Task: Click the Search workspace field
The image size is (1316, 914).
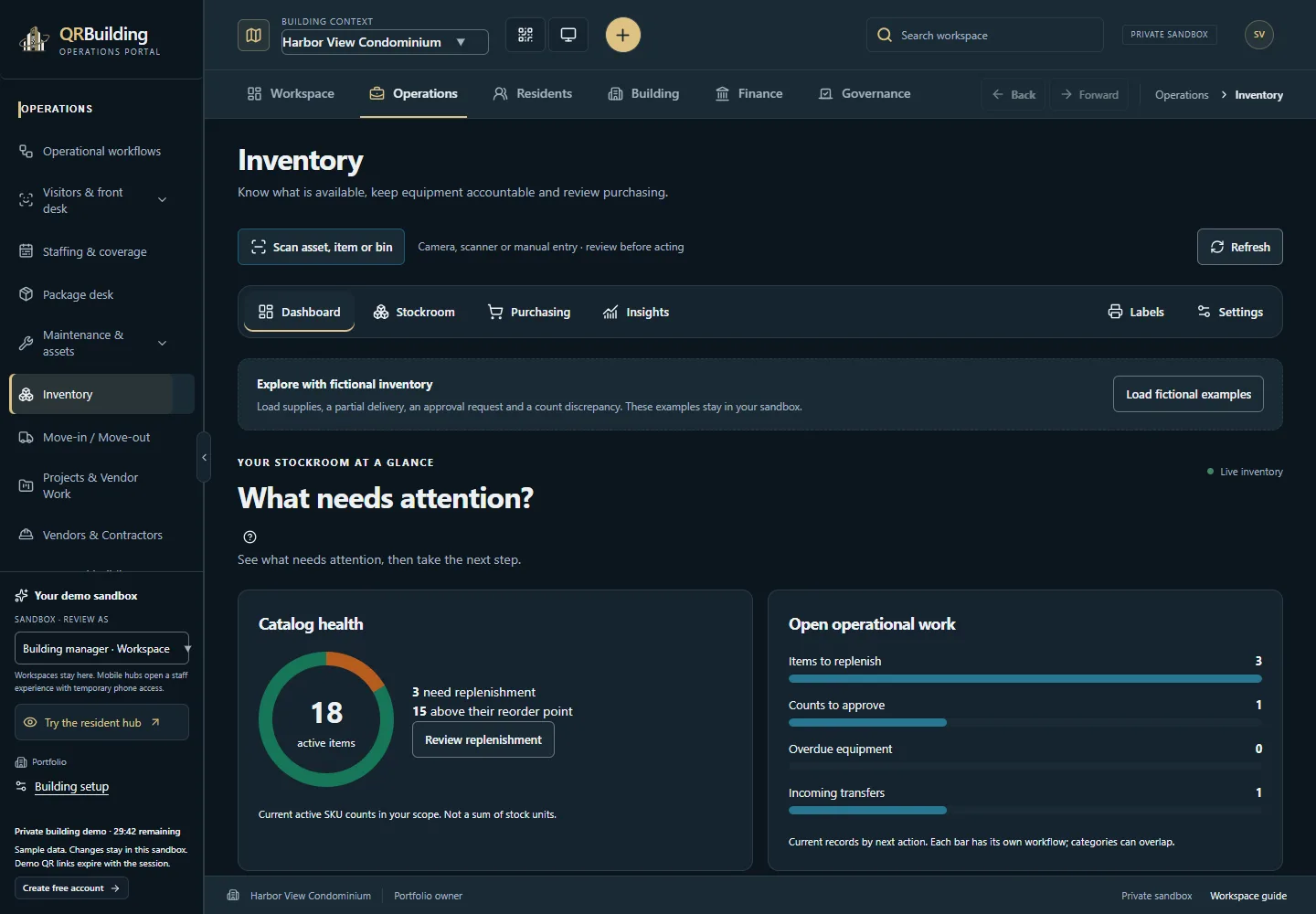Action: tap(984, 35)
